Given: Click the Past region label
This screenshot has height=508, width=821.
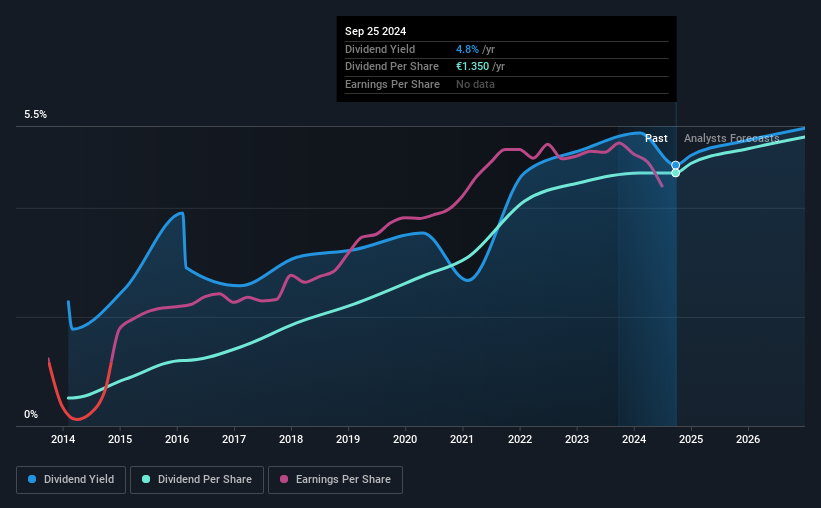Looking at the screenshot, I should (x=656, y=138).
